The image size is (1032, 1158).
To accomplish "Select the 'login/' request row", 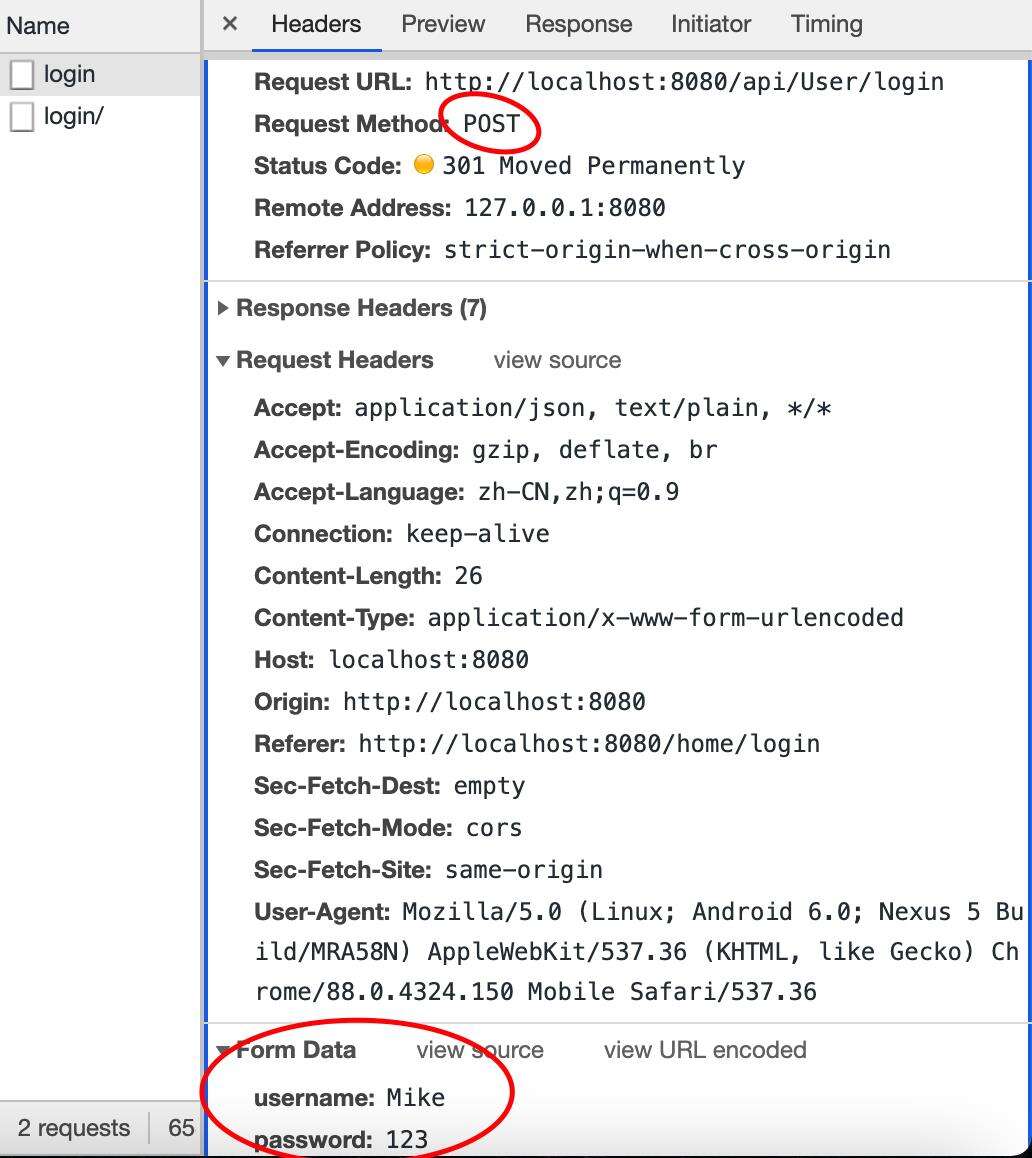I will [100, 117].
